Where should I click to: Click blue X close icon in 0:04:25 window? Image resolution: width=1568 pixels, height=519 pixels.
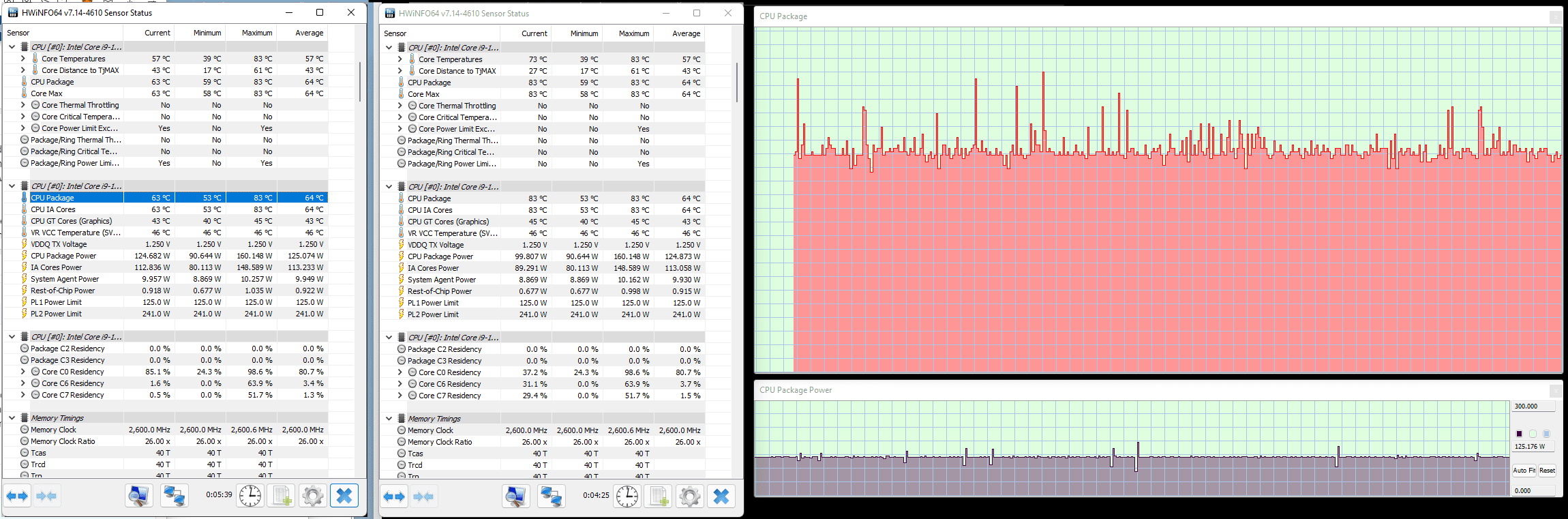pyautogui.click(x=721, y=496)
